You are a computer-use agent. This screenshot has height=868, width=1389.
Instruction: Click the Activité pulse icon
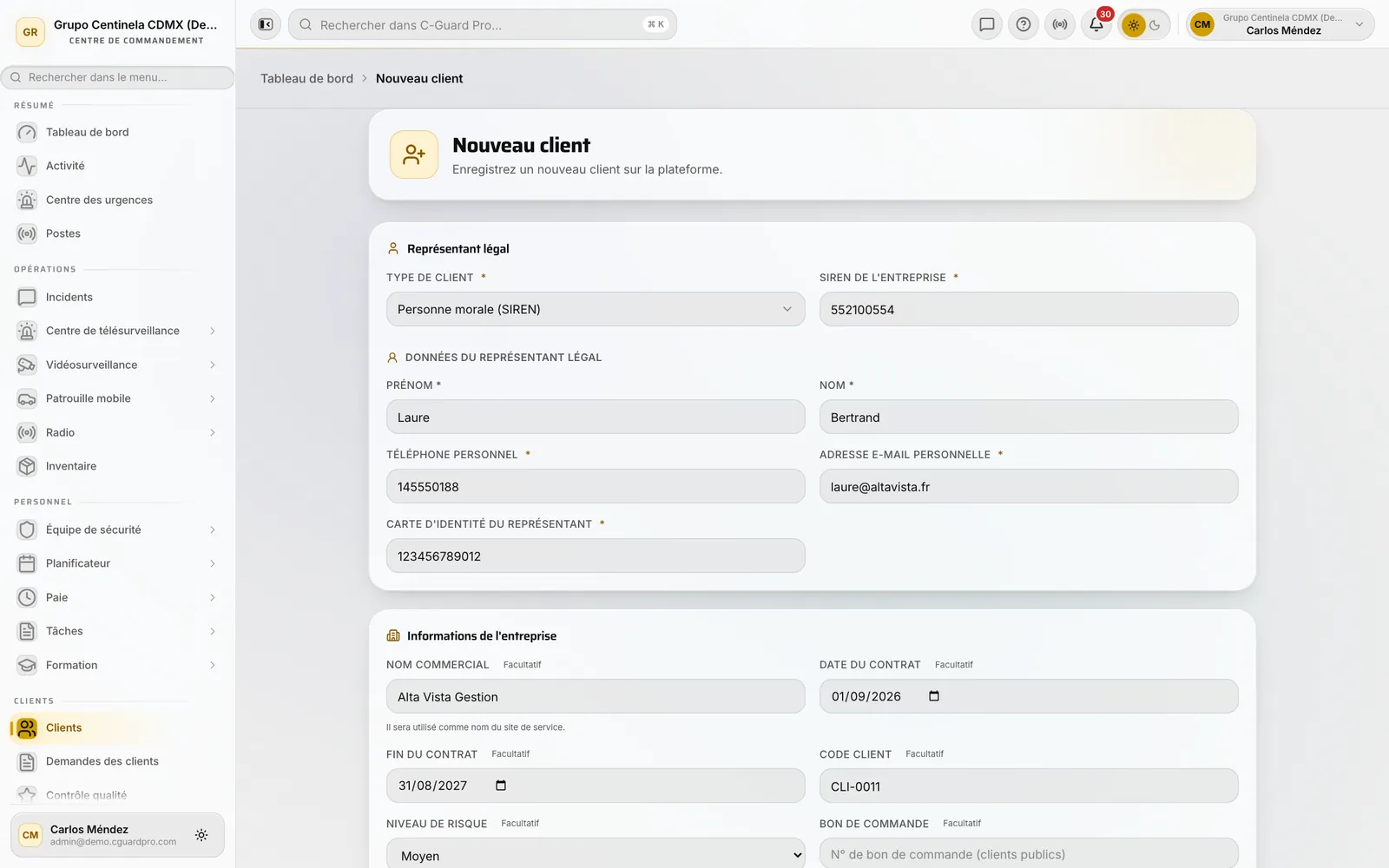pyautogui.click(x=27, y=166)
